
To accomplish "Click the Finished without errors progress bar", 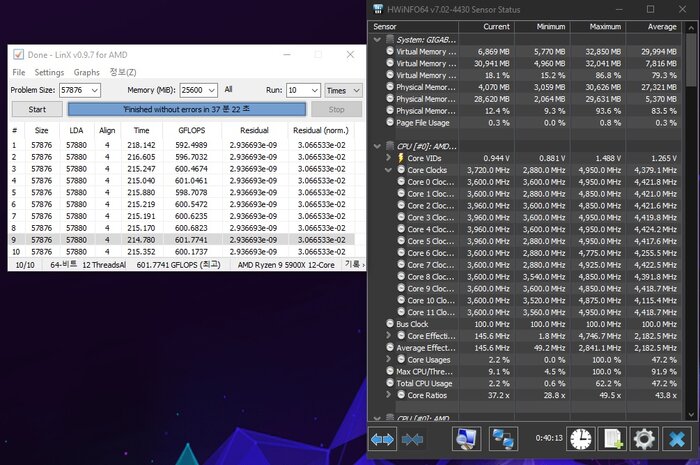I will point(187,109).
